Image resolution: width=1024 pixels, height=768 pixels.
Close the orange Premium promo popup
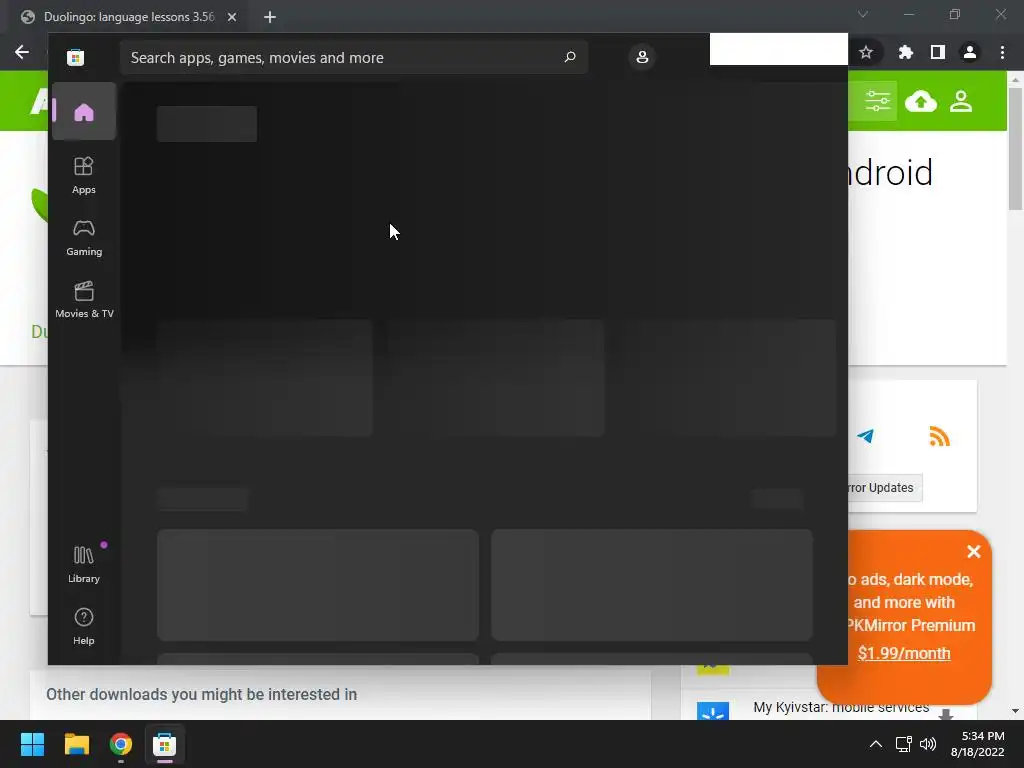coord(974,552)
